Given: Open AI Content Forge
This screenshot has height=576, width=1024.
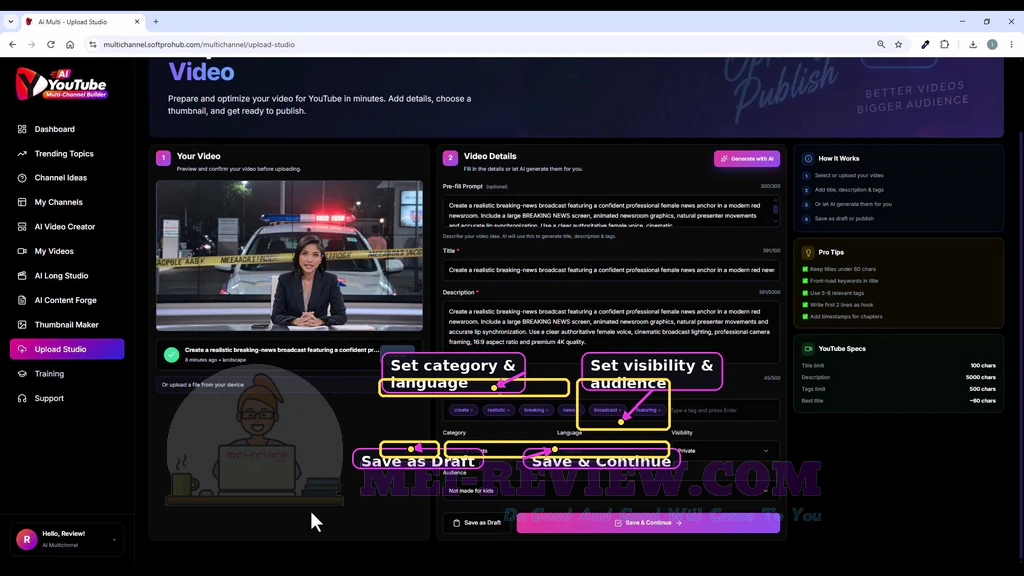Looking at the screenshot, I should (65, 300).
